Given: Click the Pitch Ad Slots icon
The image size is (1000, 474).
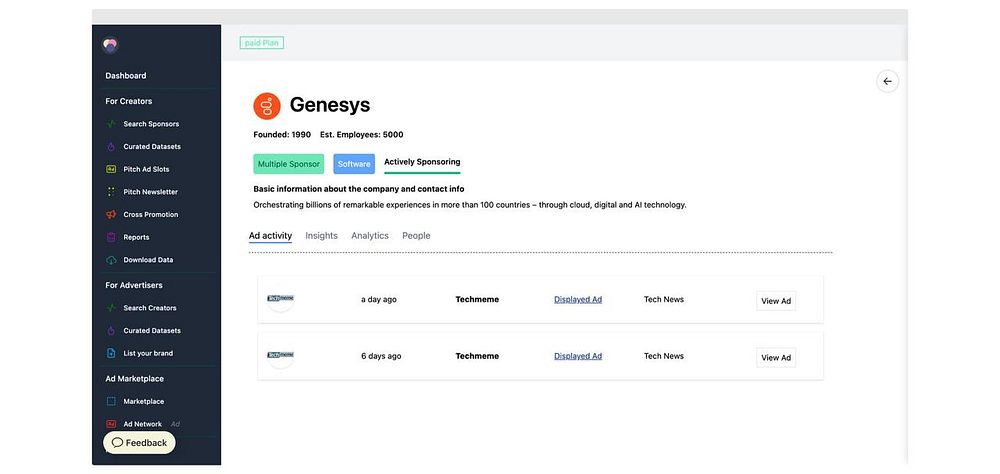Looking at the screenshot, I should (x=111, y=169).
